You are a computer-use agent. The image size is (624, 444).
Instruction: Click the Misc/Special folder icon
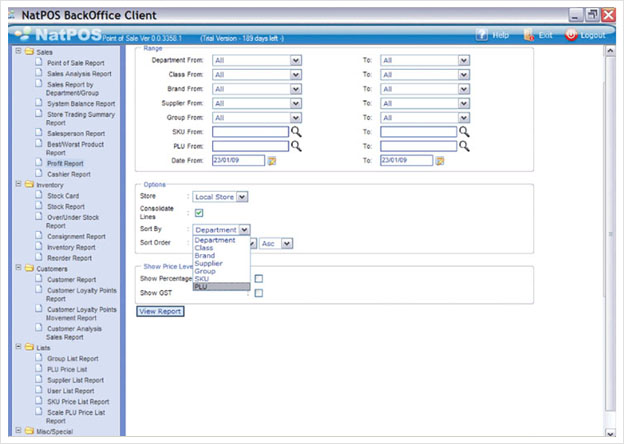pyautogui.click(x=29, y=430)
